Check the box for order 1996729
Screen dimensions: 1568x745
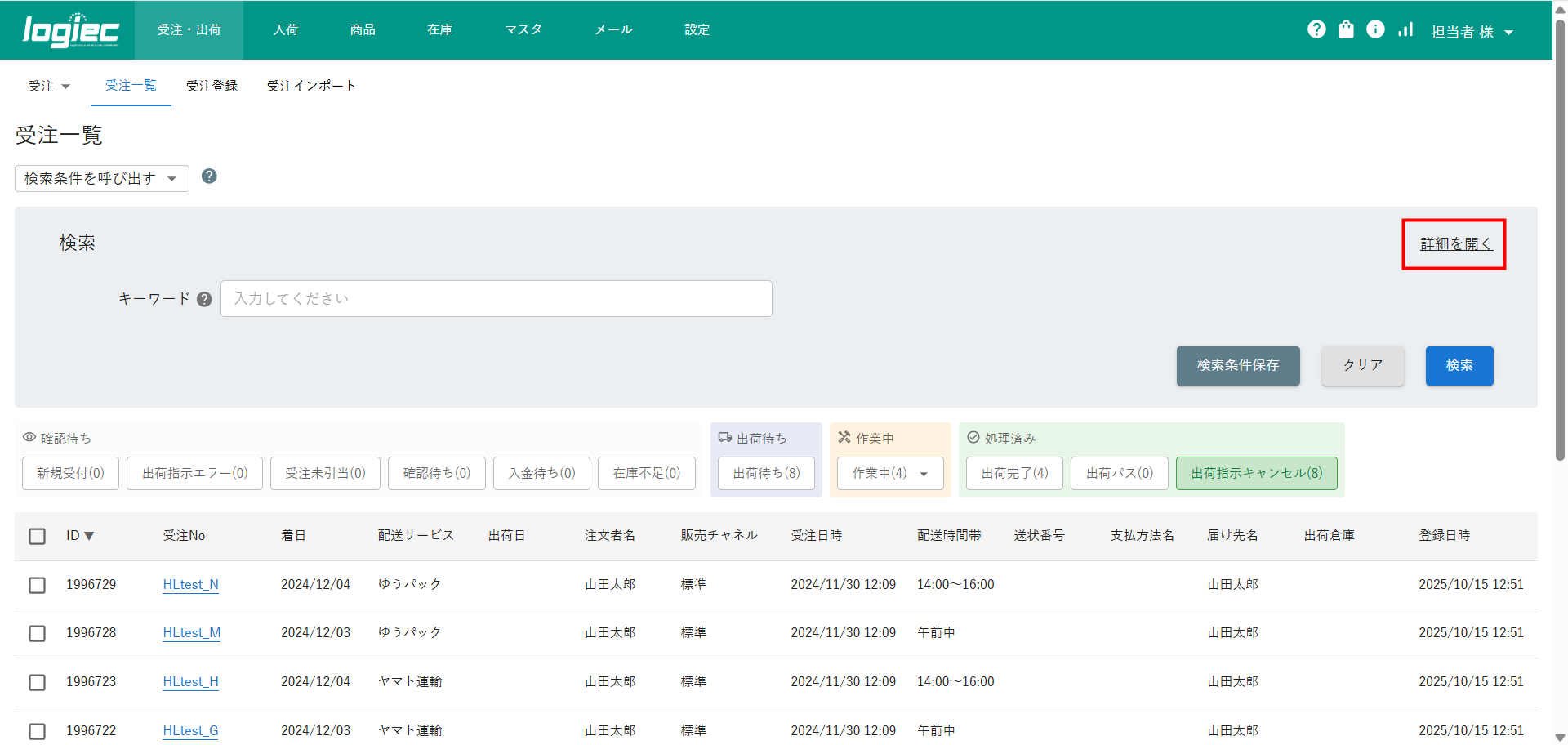pos(37,585)
